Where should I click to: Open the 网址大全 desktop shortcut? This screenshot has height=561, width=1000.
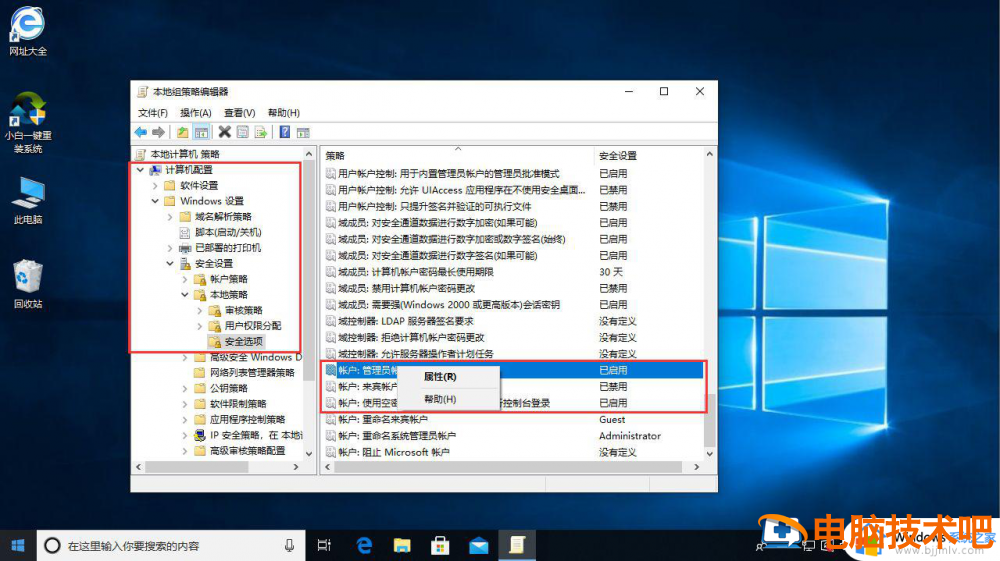[x=27, y=31]
